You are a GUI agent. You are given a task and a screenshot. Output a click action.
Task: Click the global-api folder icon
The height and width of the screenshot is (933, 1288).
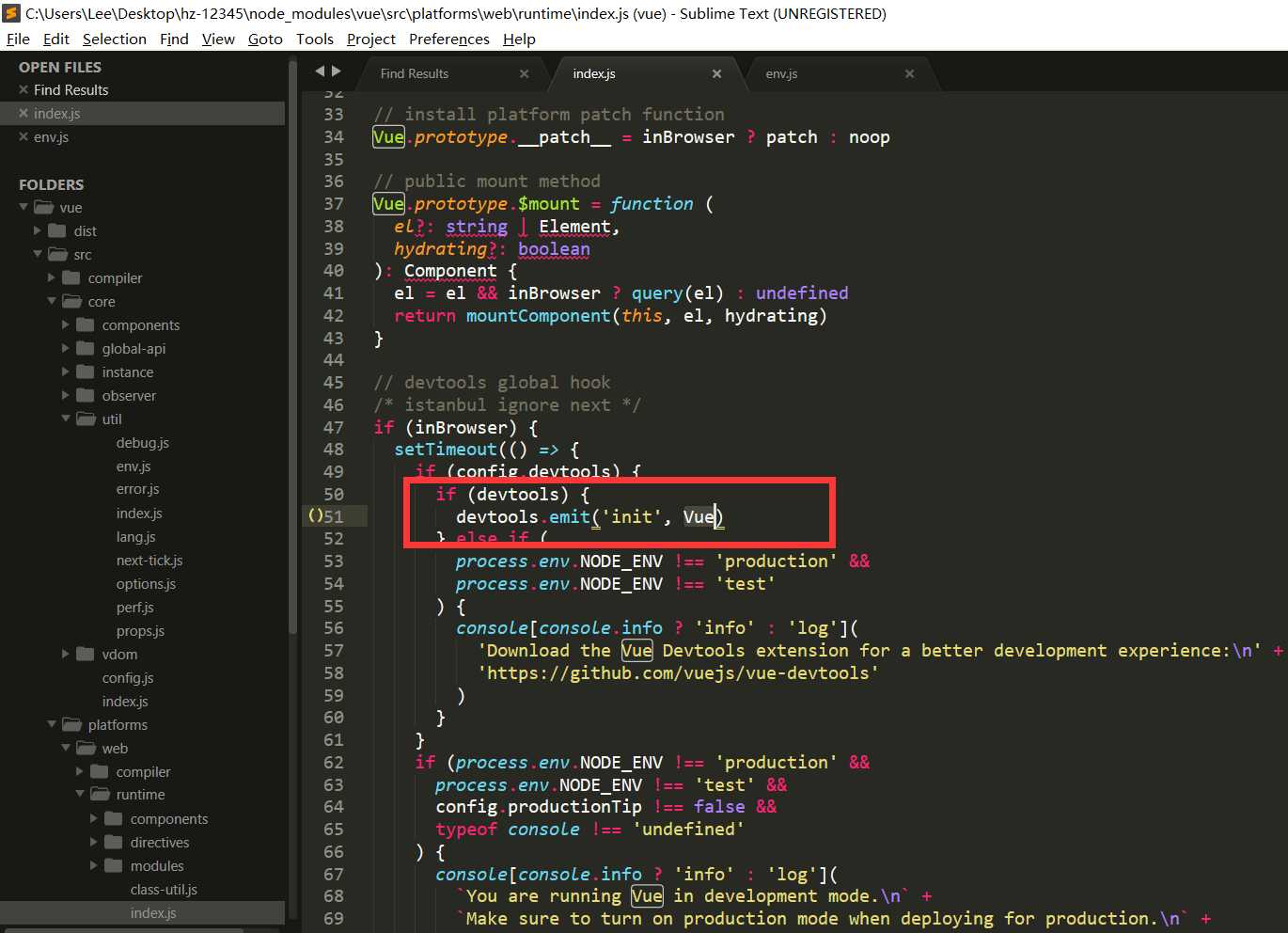point(86,348)
